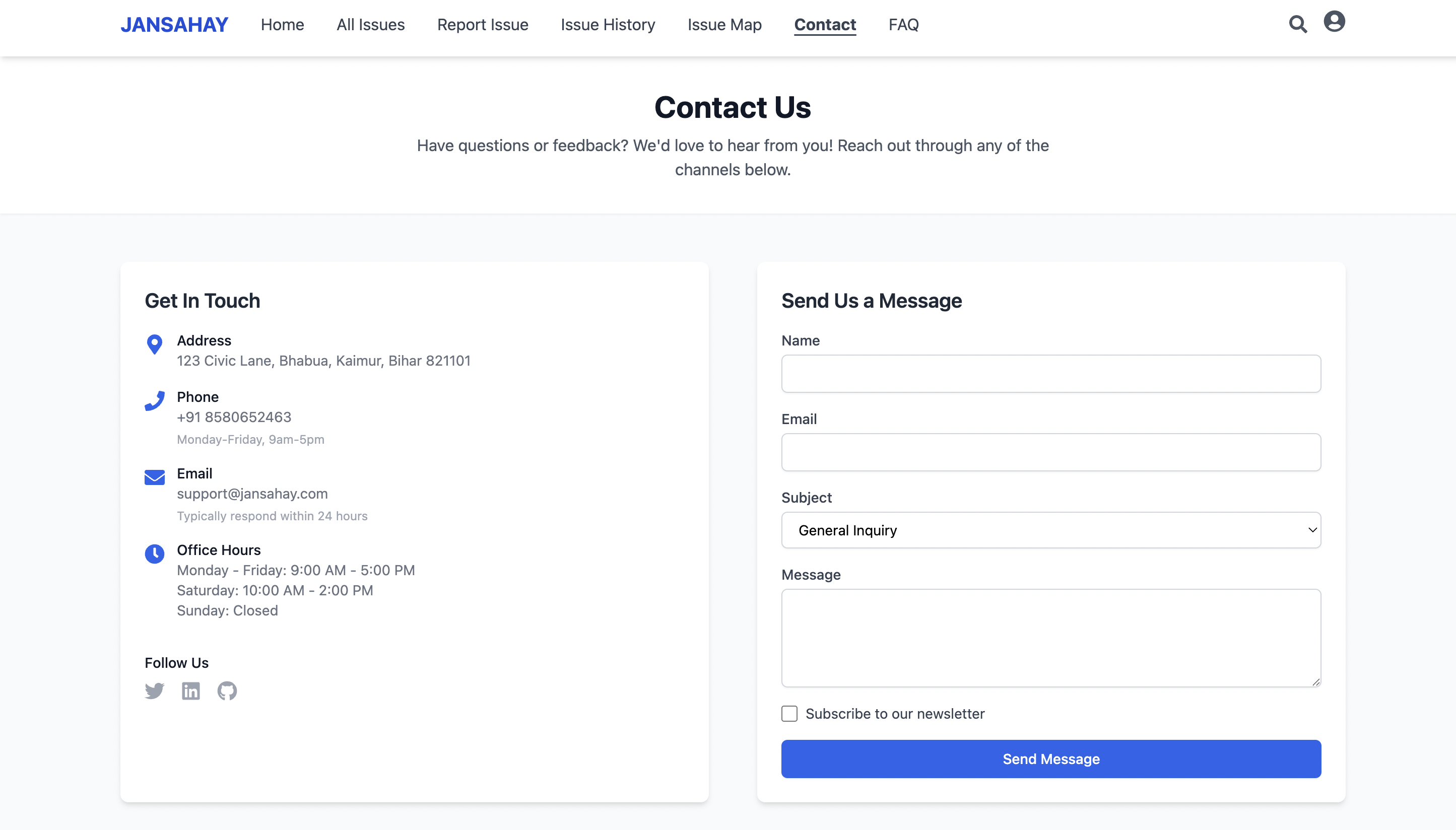Open the user account profile icon
The height and width of the screenshot is (830, 1456).
pyautogui.click(x=1334, y=22)
